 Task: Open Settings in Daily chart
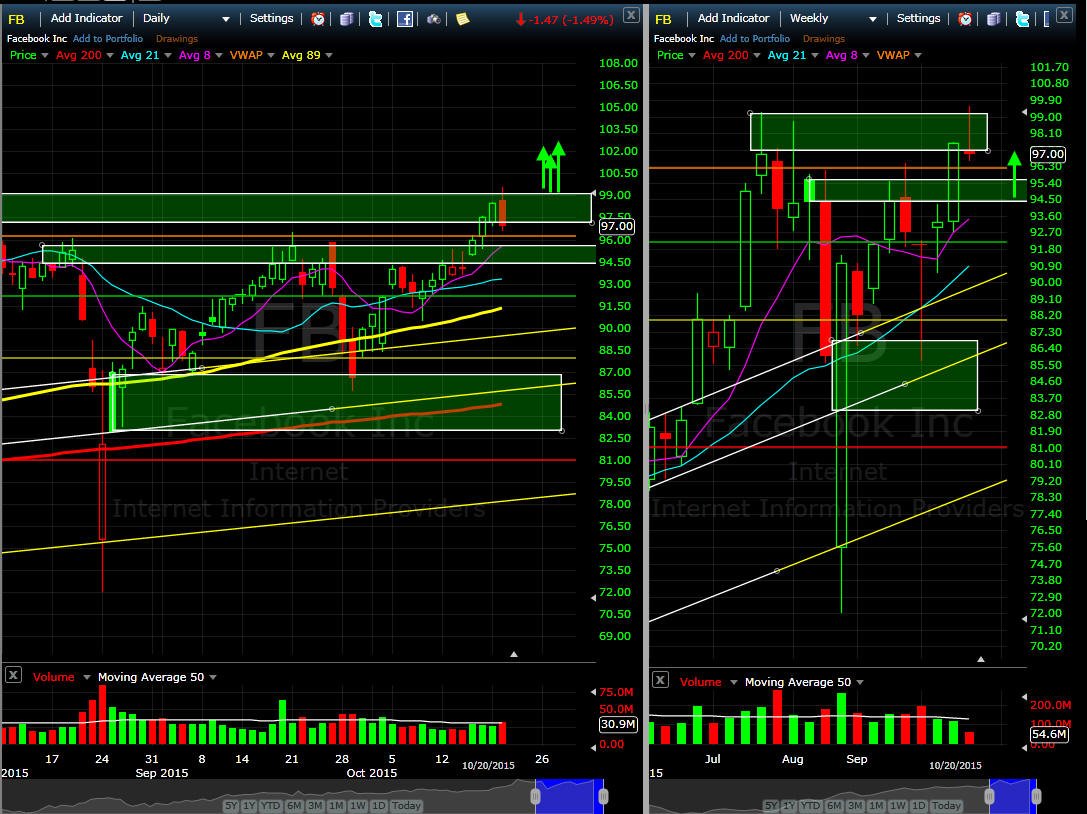[271, 18]
